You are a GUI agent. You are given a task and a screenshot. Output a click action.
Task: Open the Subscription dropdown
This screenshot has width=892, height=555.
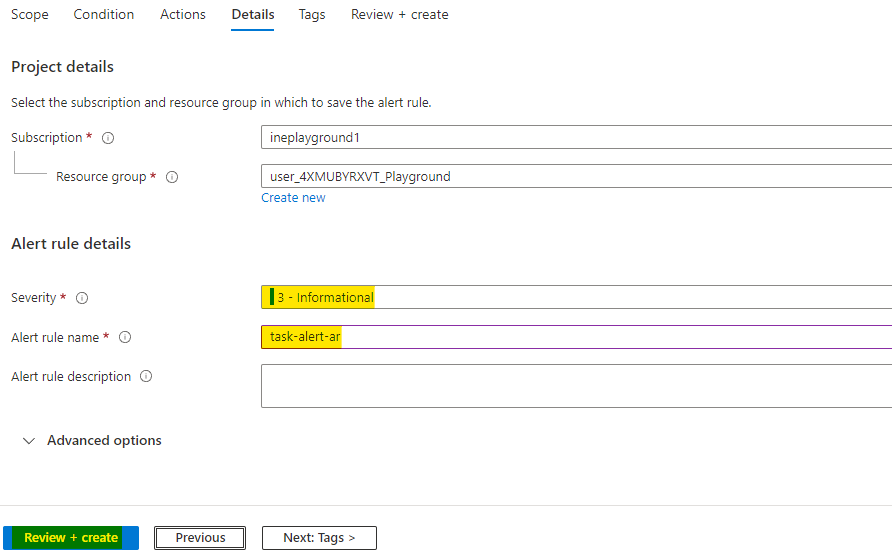(x=575, y=137)
